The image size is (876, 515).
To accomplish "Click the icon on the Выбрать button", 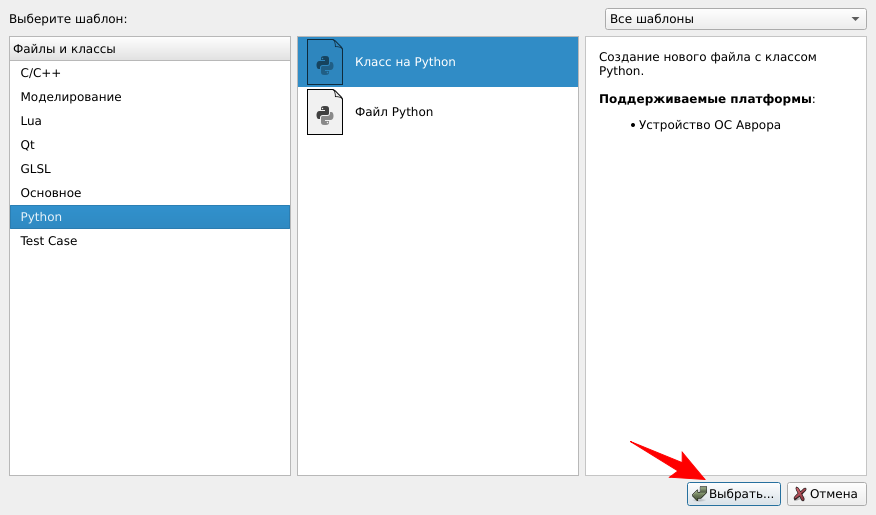I will (x=699, y=494).
